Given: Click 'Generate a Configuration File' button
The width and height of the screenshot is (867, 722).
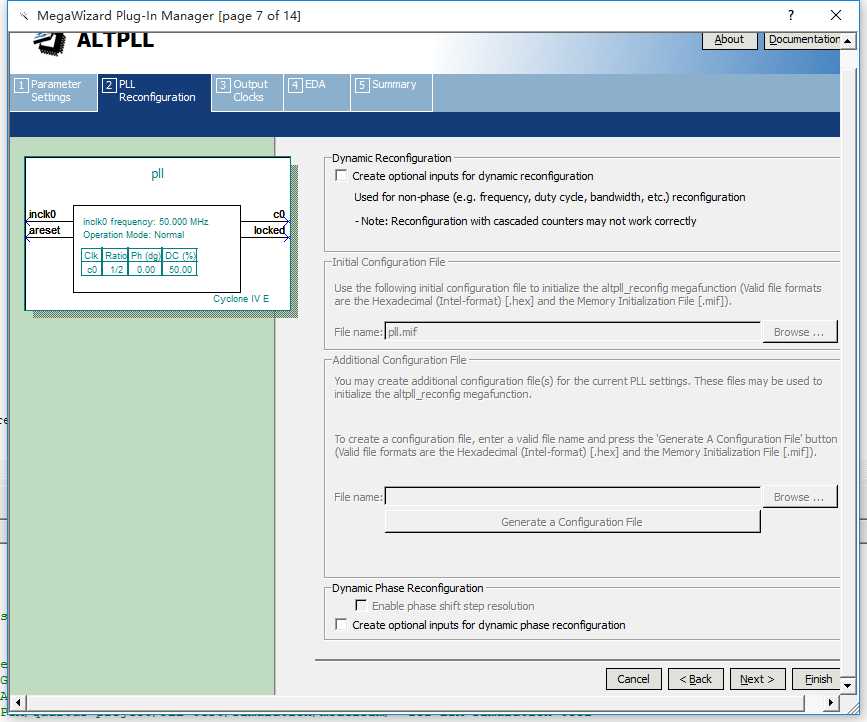Looking at the screenshot, I should [572, 521].
